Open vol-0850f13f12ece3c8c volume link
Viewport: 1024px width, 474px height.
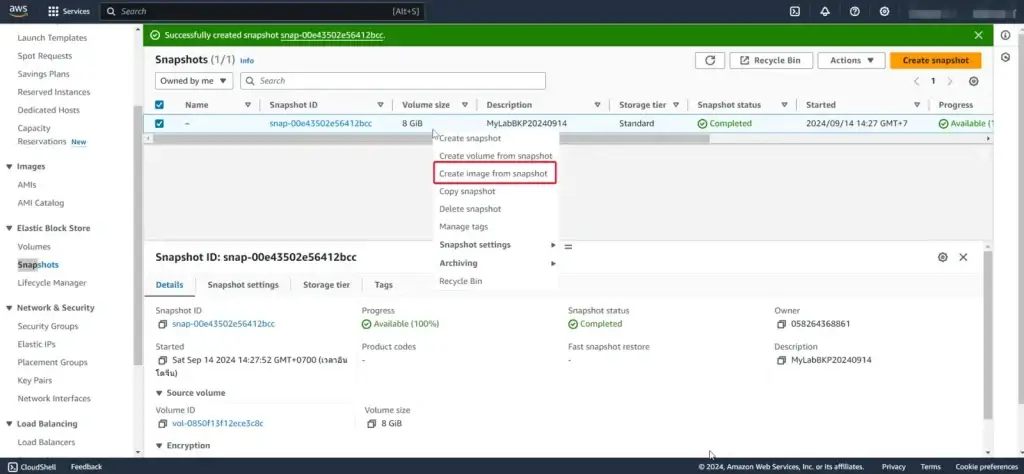(x=217, y=424)
